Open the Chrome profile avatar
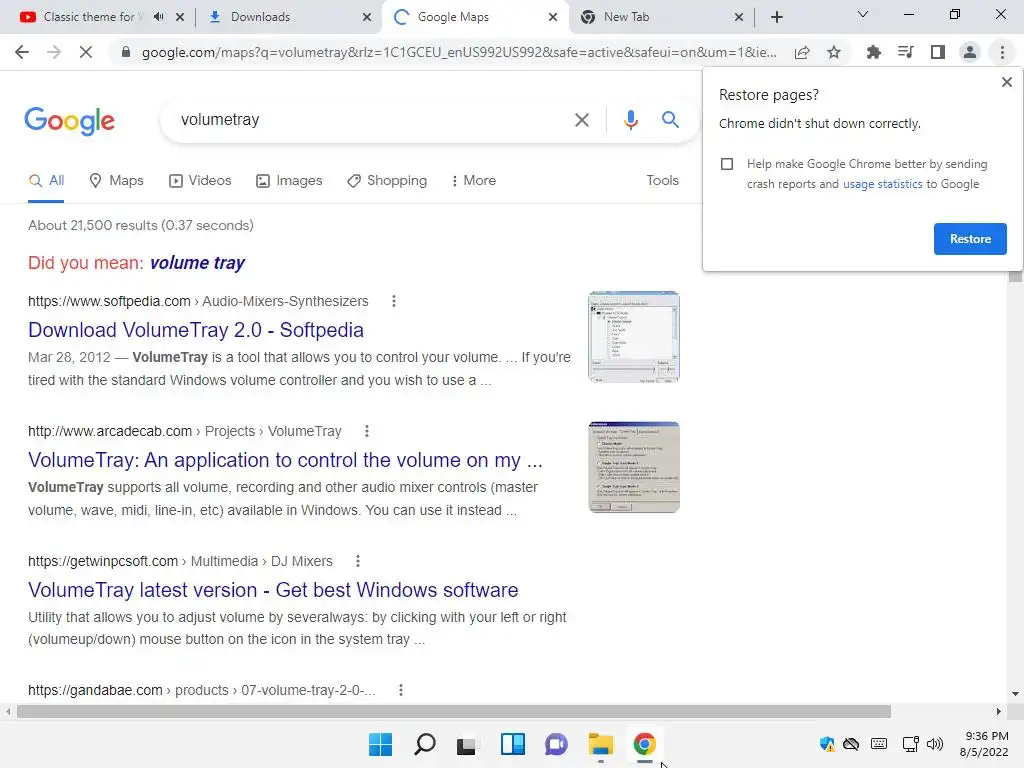This screenshot has height=768, width=1024. [970, 52]
